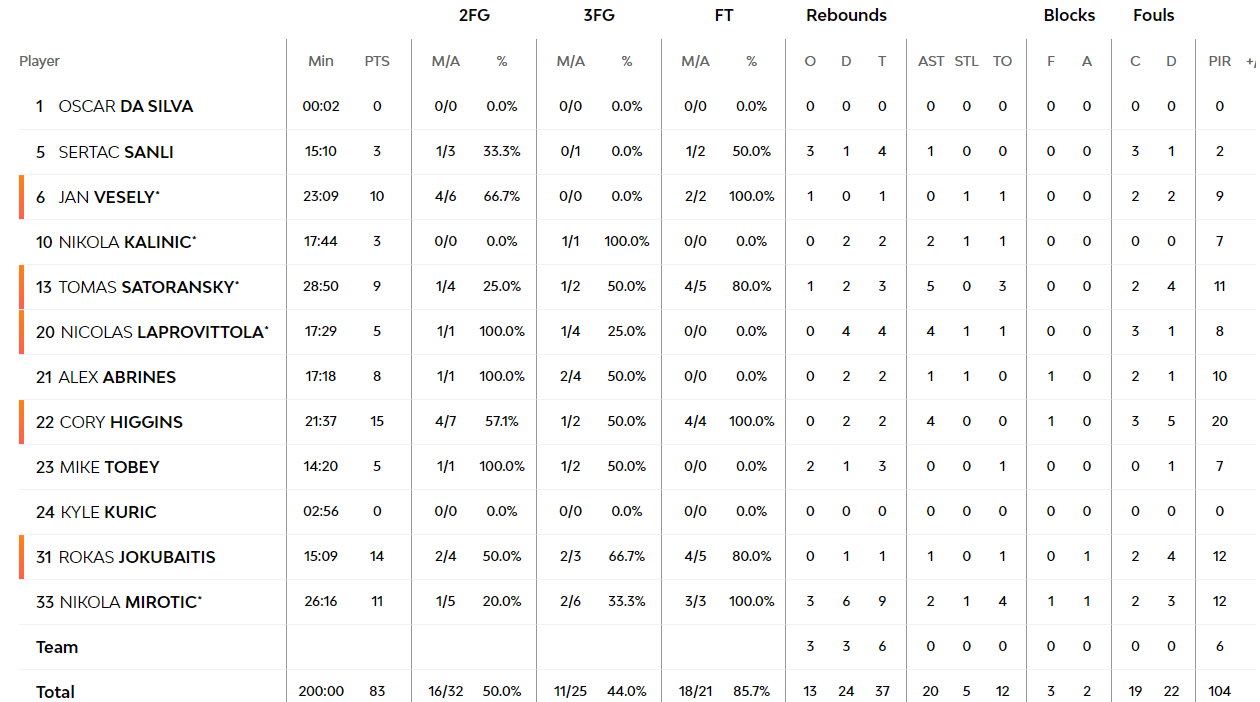Click the STL column header
This screenshot has width=1260, height=702.
point(966,61)
